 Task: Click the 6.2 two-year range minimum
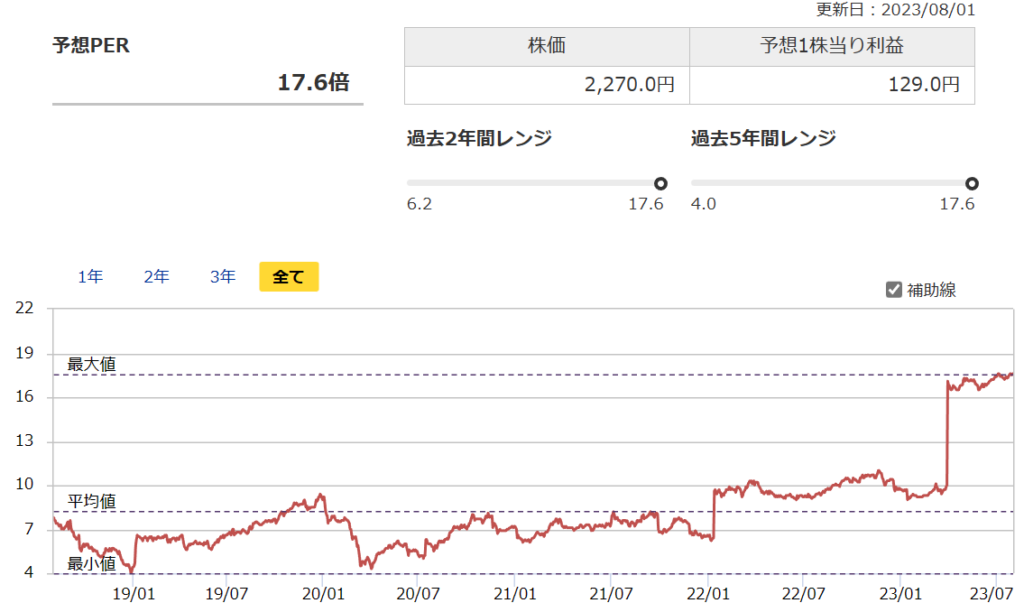coord(419,204)
